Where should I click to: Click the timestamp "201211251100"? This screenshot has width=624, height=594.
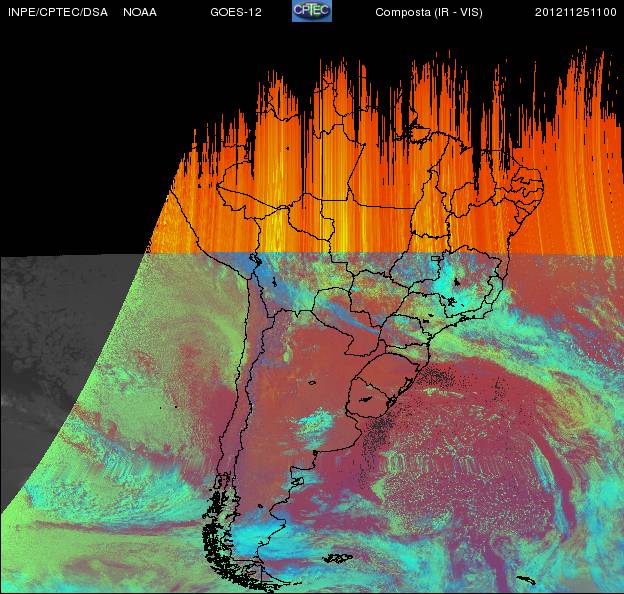point(575,12)
